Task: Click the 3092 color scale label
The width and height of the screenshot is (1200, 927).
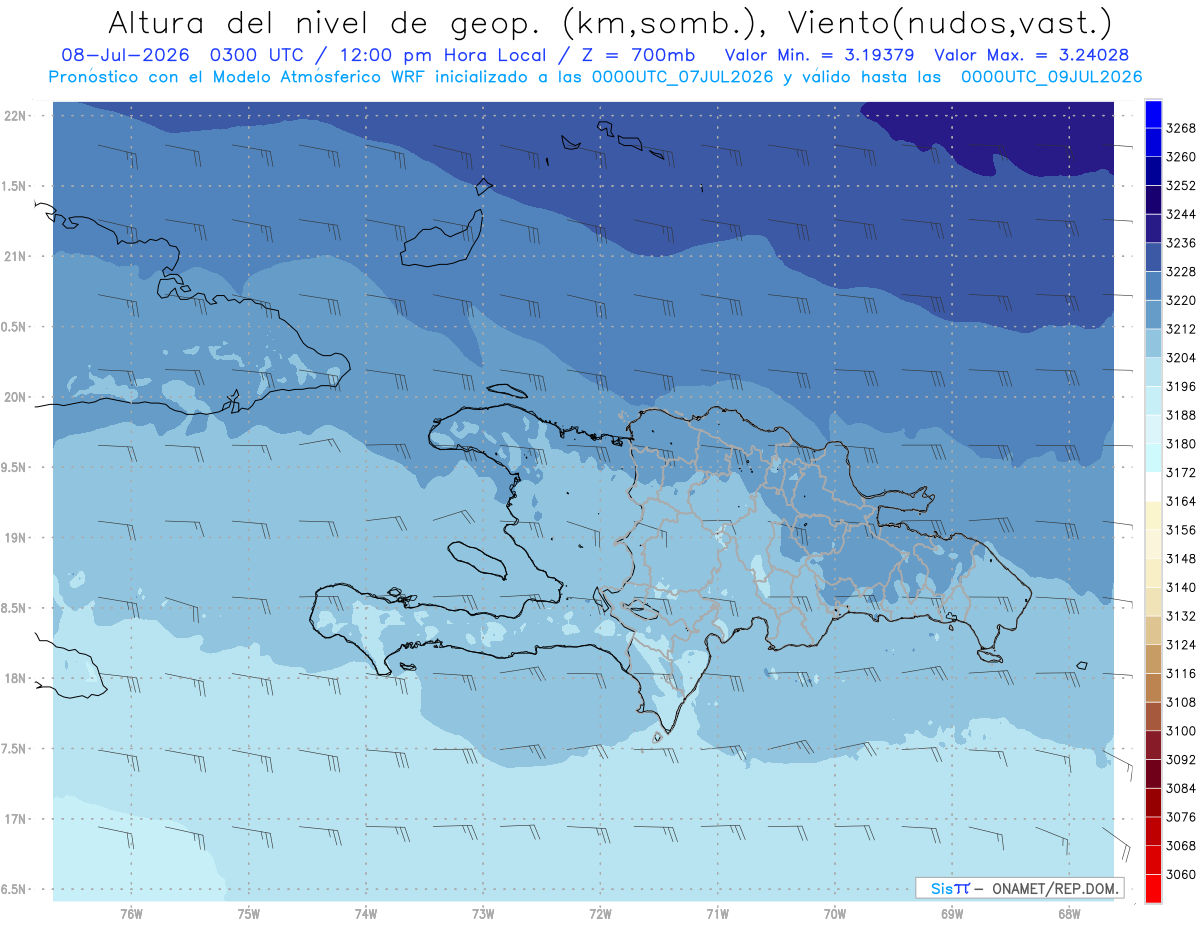Action: 1181,760
